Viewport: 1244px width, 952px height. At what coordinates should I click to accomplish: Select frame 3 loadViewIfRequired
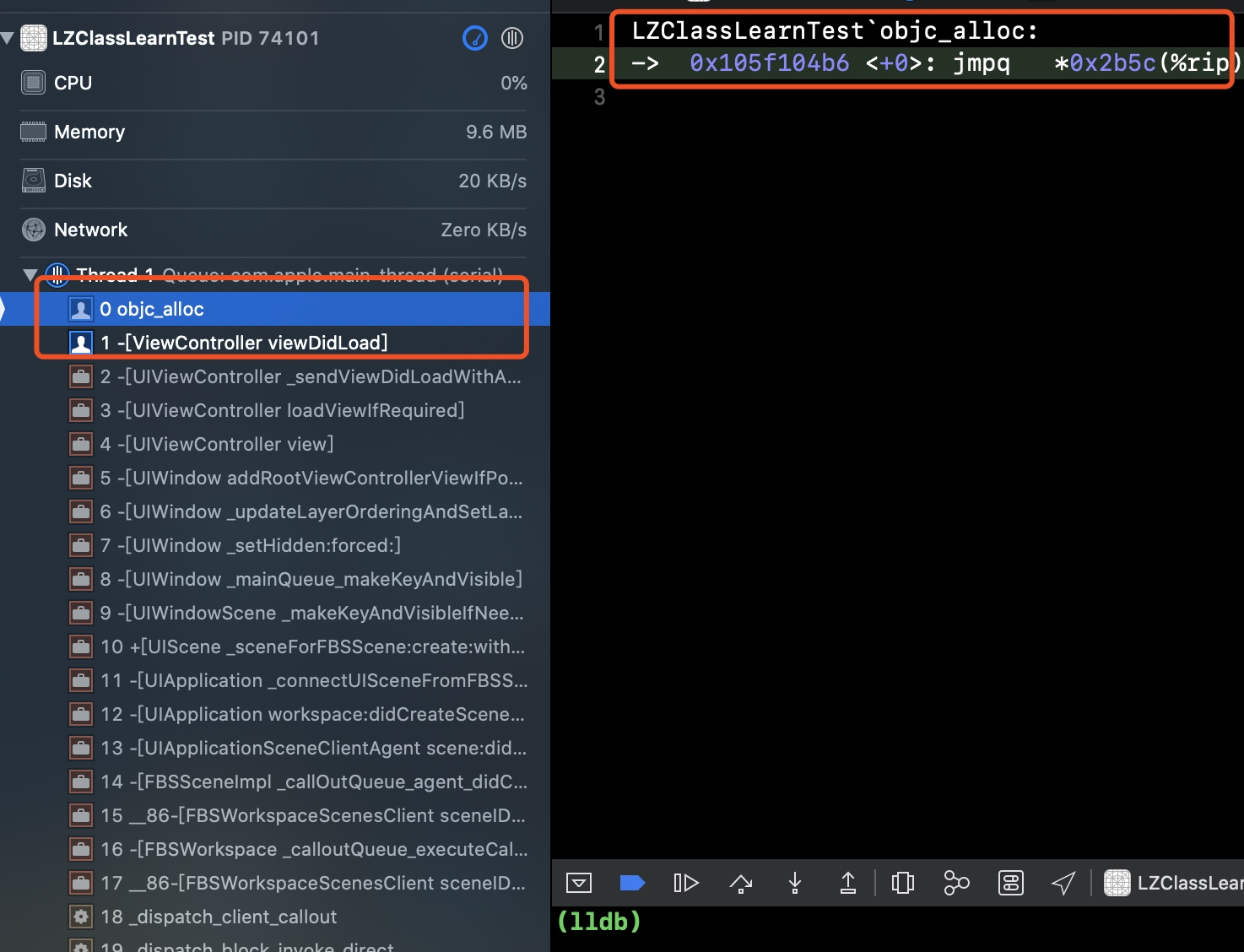275,410
